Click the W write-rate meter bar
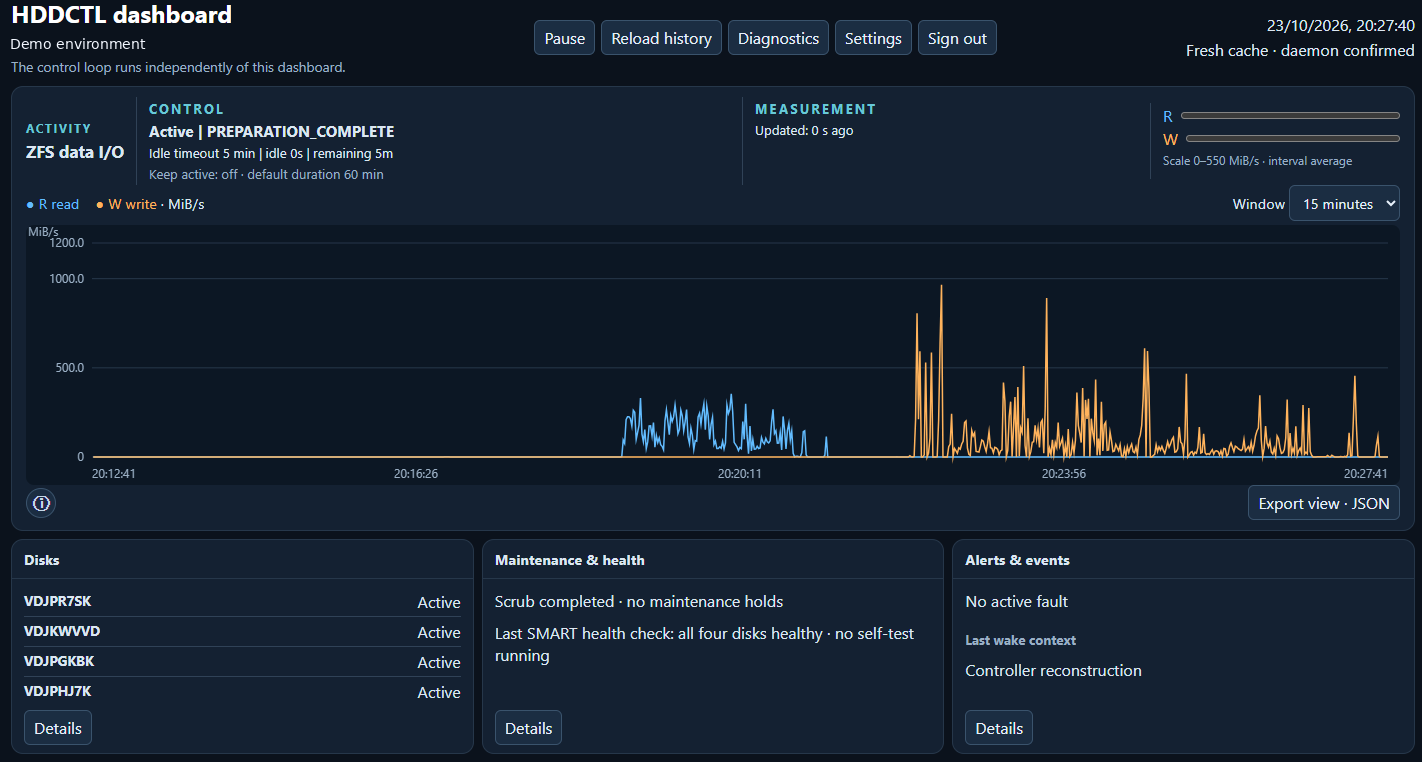This screenshot has width=1422, height=762. tap(1293, 139)
